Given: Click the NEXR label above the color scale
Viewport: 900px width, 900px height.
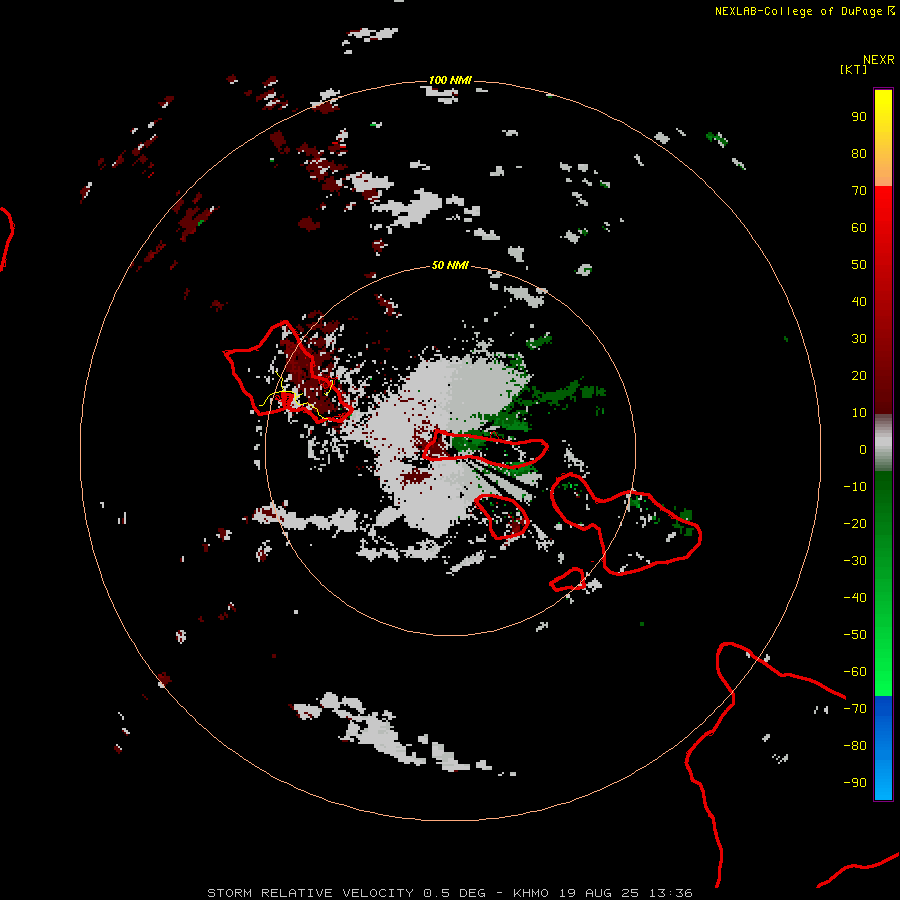Looking at the screenshot, I should pos(879,60).
